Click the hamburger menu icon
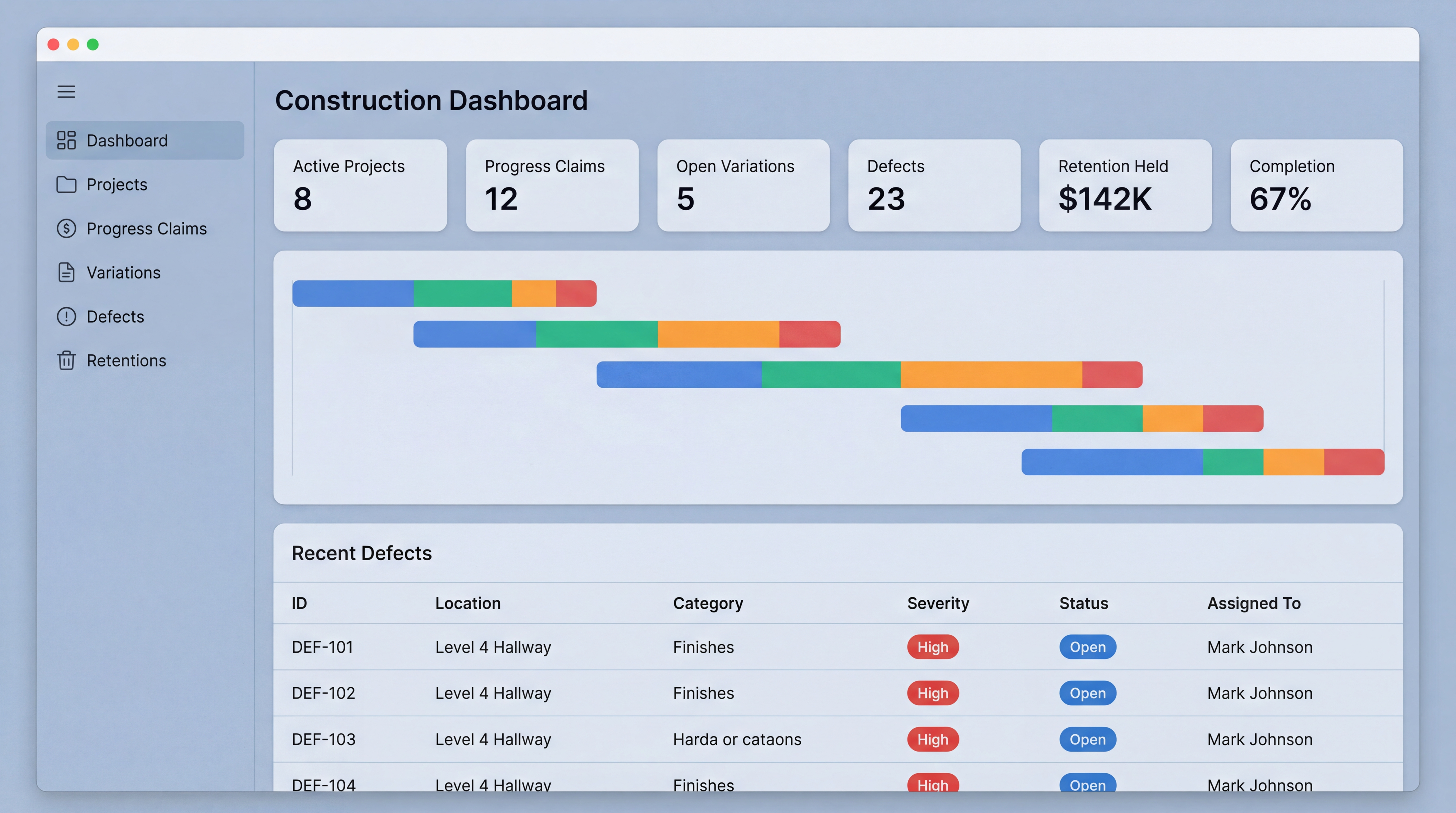The image size is (1456, 813). click(66, 92)
